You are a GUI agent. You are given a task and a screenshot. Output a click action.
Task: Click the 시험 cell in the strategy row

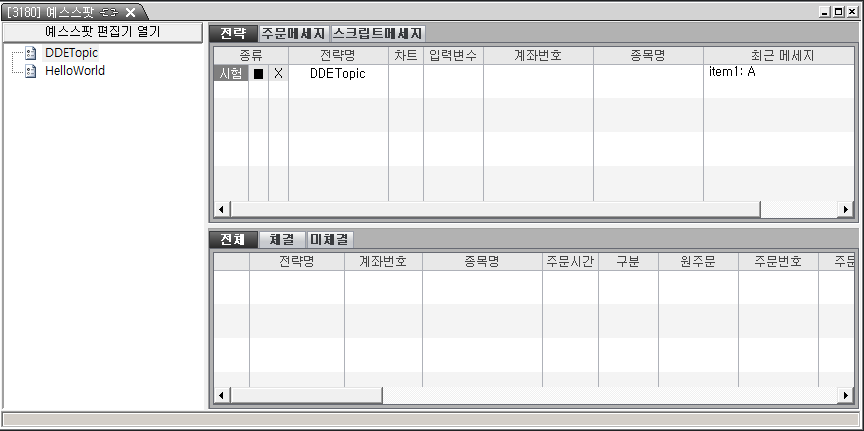[x=231, y=74]
